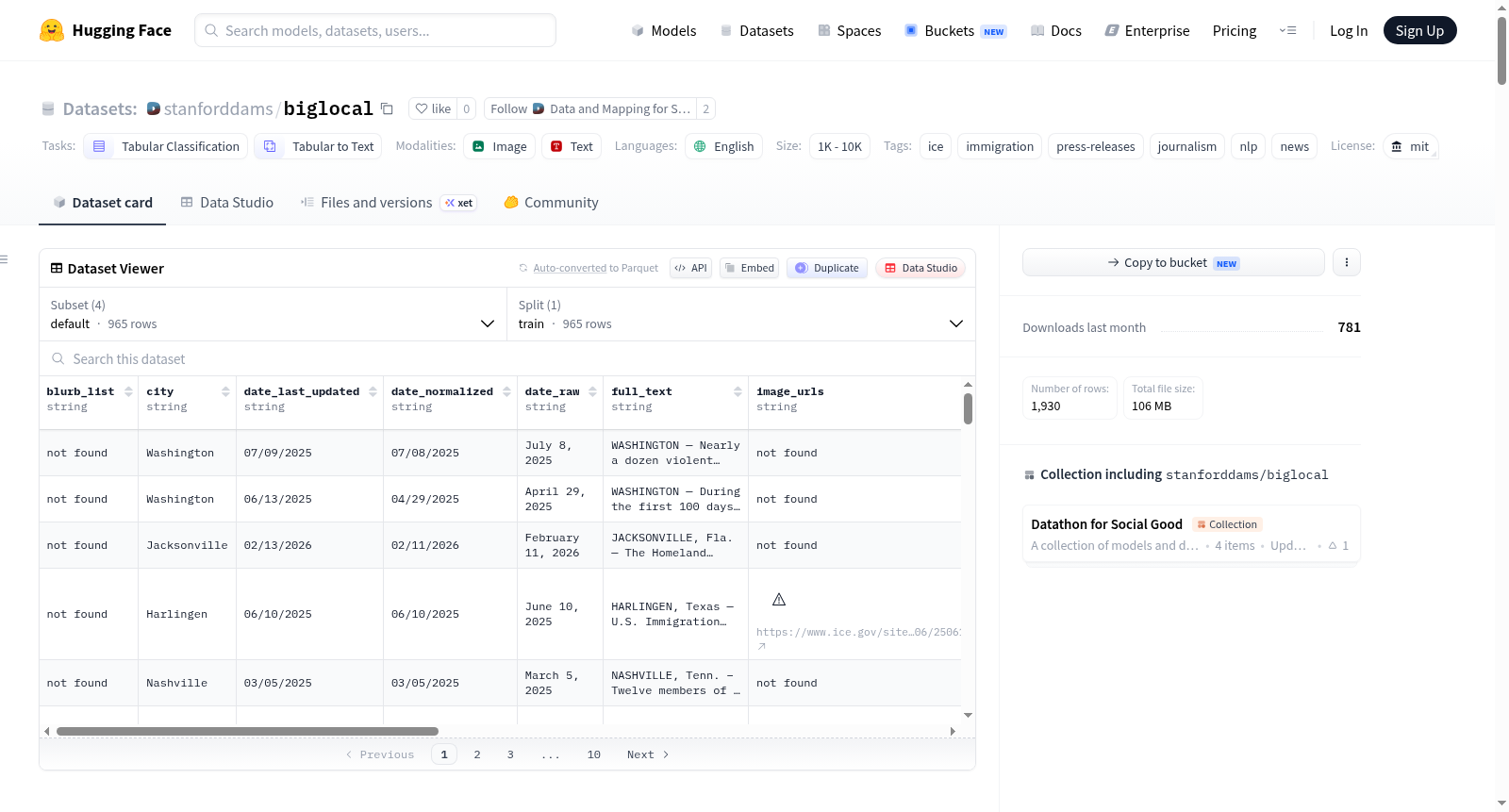Viewport: 1509px width, 812px height.
Task: Click the Follow organization button
Action: coord(590,108)
